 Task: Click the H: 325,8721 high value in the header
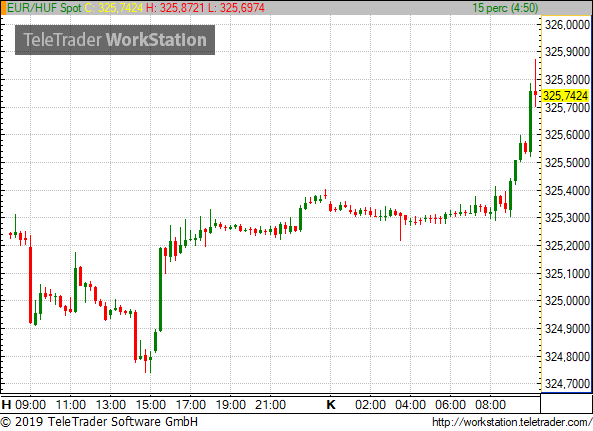pyautogui.click(x=175, y=8)
